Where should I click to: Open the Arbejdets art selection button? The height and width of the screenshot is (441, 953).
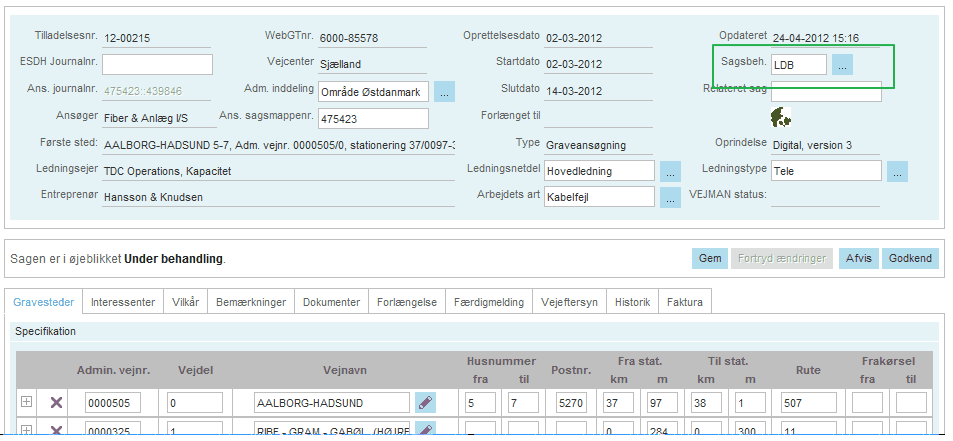click(x=670, y=198)
